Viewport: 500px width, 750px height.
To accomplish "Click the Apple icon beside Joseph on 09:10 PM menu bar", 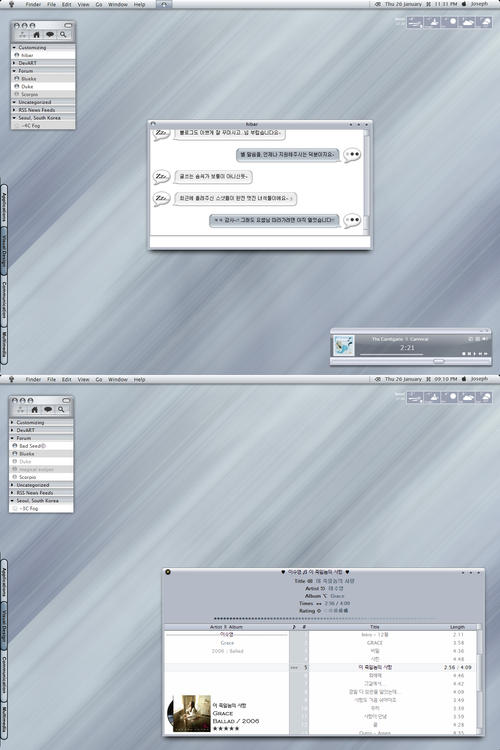I will (464, 379).
